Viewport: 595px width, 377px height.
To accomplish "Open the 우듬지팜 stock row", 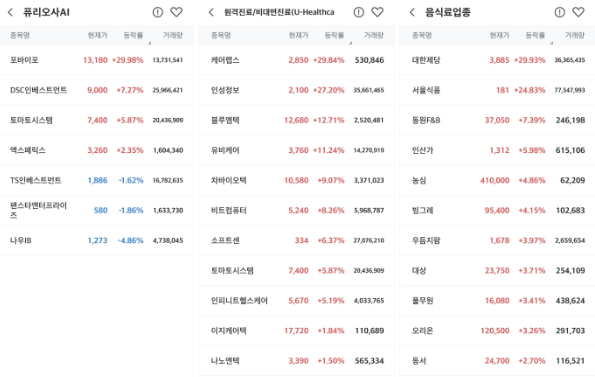I will pyautogui.click(x=497, y=240).
